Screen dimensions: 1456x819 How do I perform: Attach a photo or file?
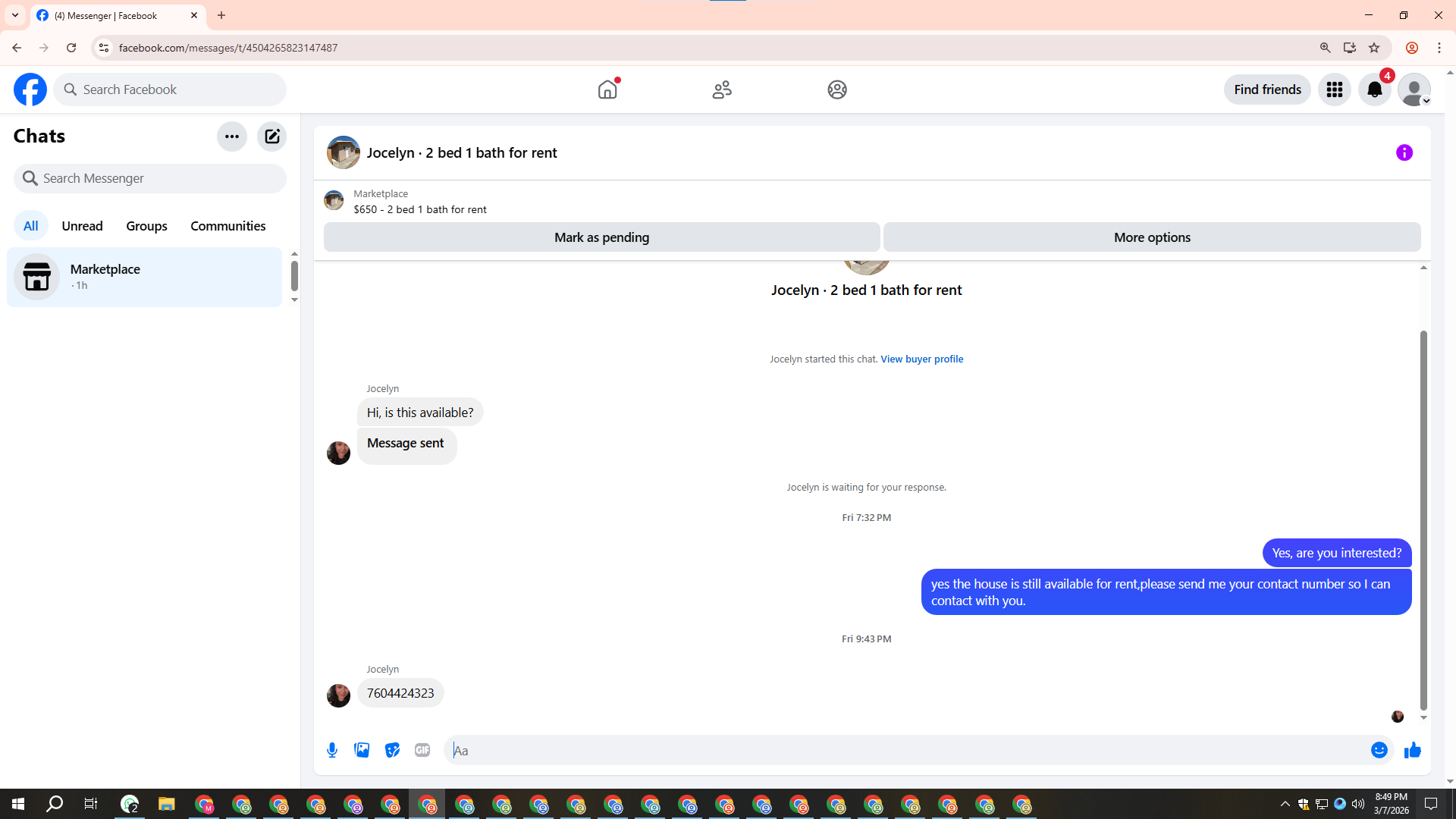tap(362, 750)
